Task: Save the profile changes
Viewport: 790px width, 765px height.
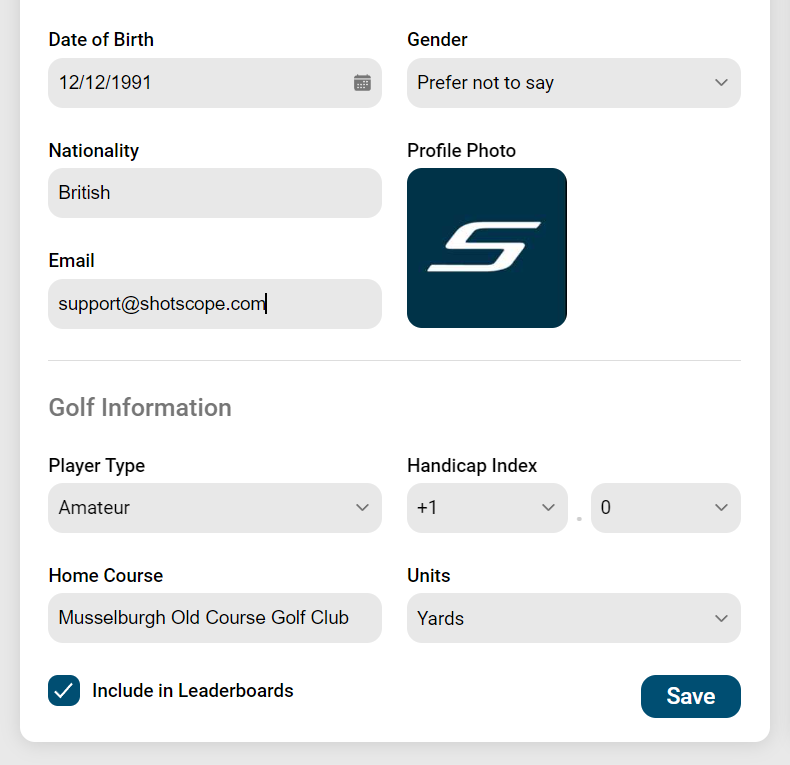Action: 691,696
